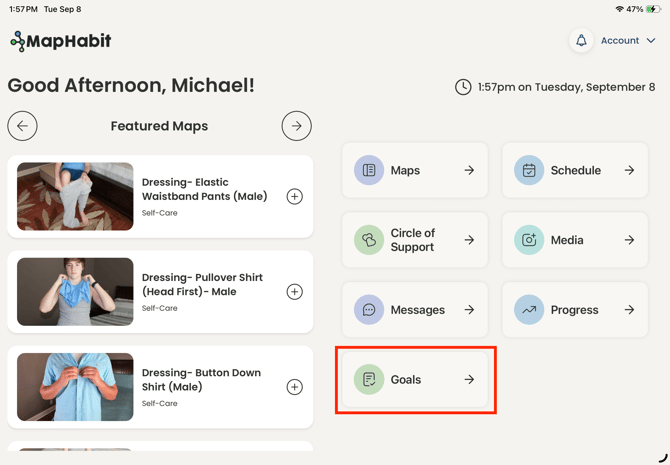
Task: Open the Media section
Action: [x=575, y=240]
